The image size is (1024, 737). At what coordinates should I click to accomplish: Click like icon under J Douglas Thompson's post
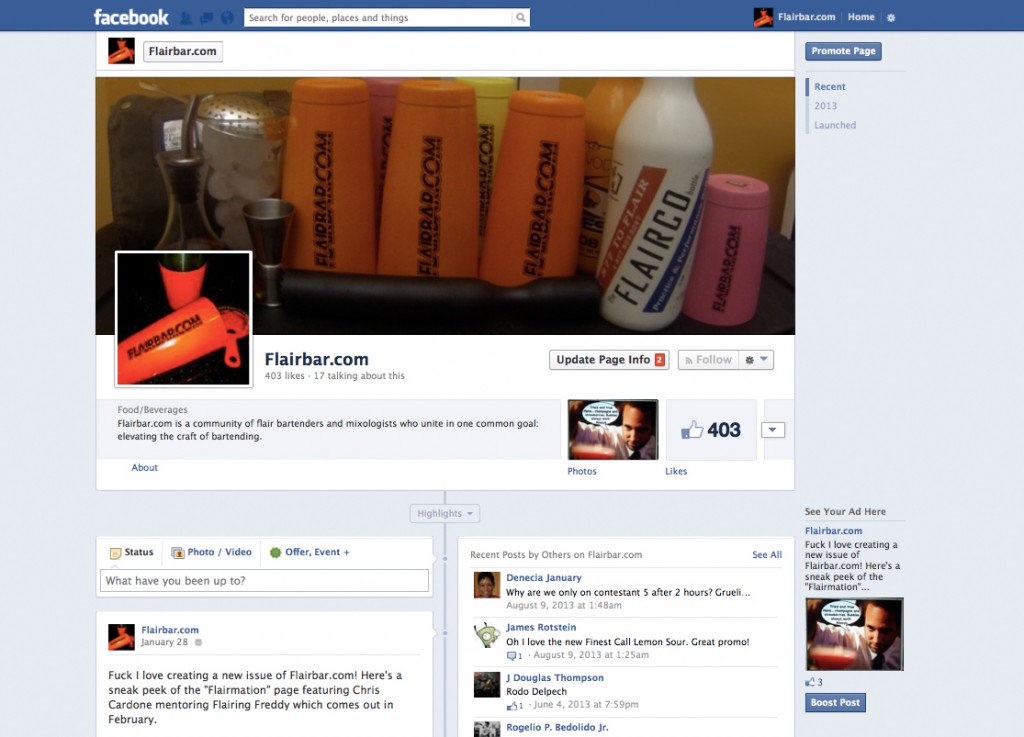click(512, 706)
